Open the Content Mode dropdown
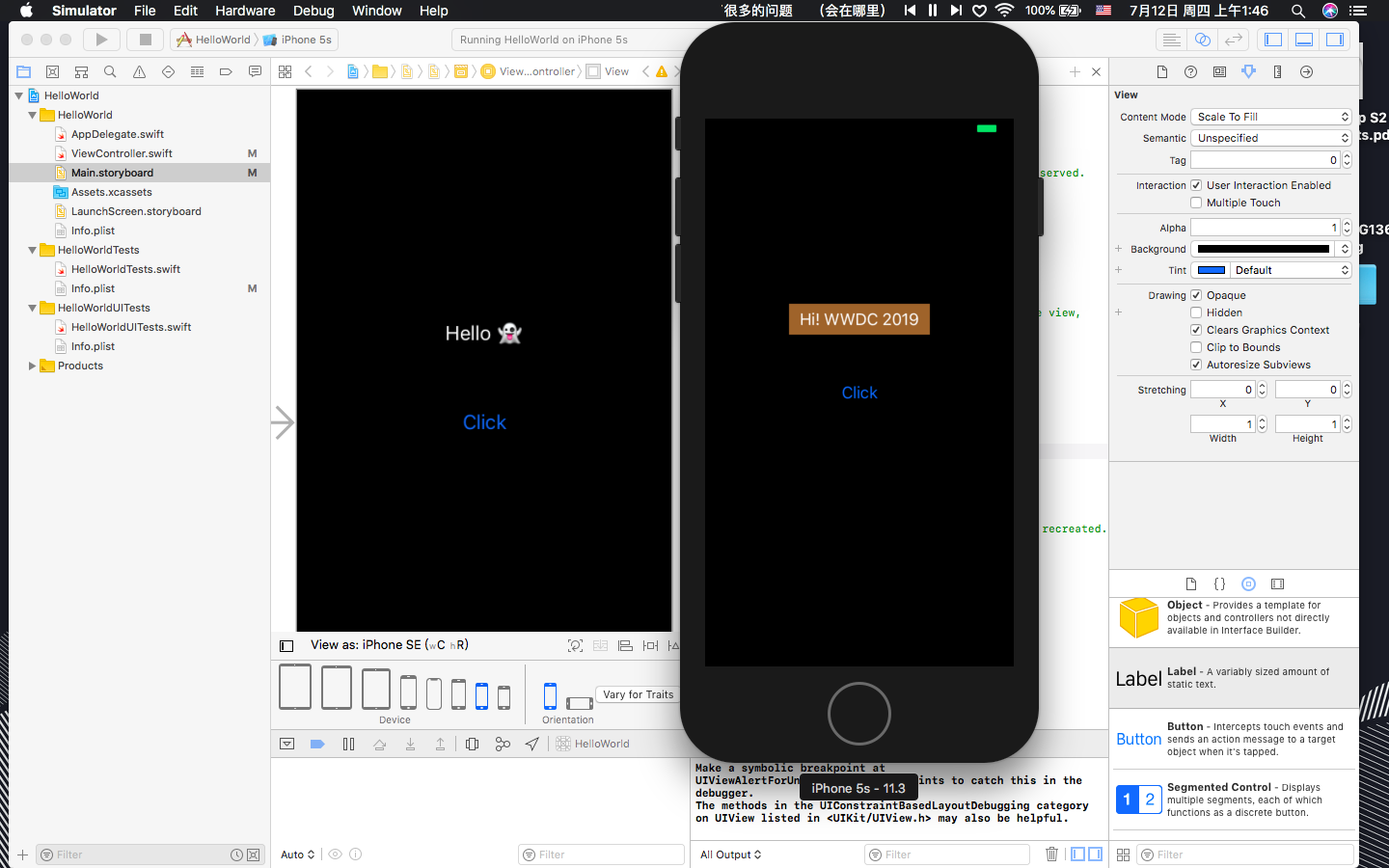 (x=1271, y=117)
